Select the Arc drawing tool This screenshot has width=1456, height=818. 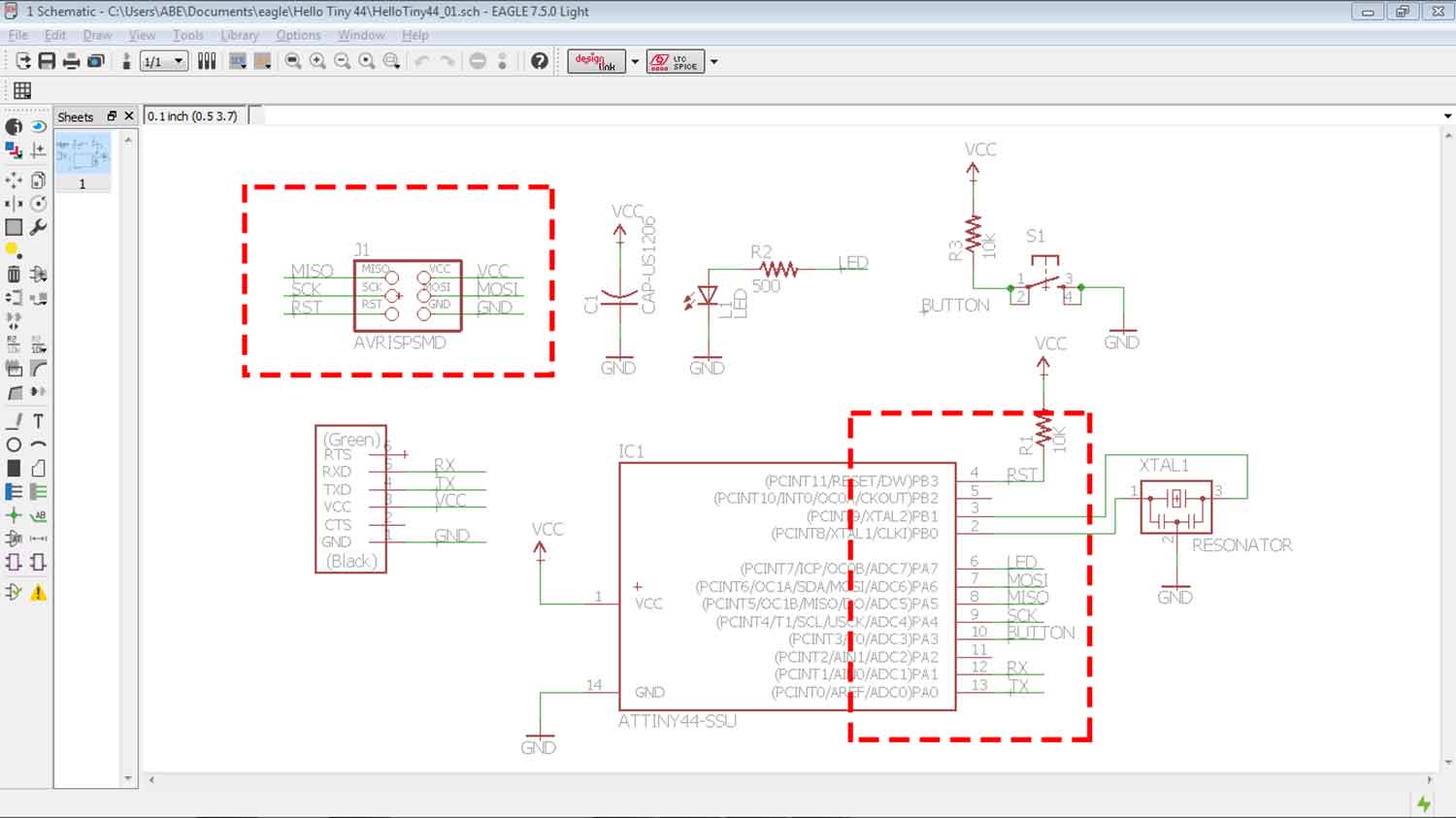(38, 444)
